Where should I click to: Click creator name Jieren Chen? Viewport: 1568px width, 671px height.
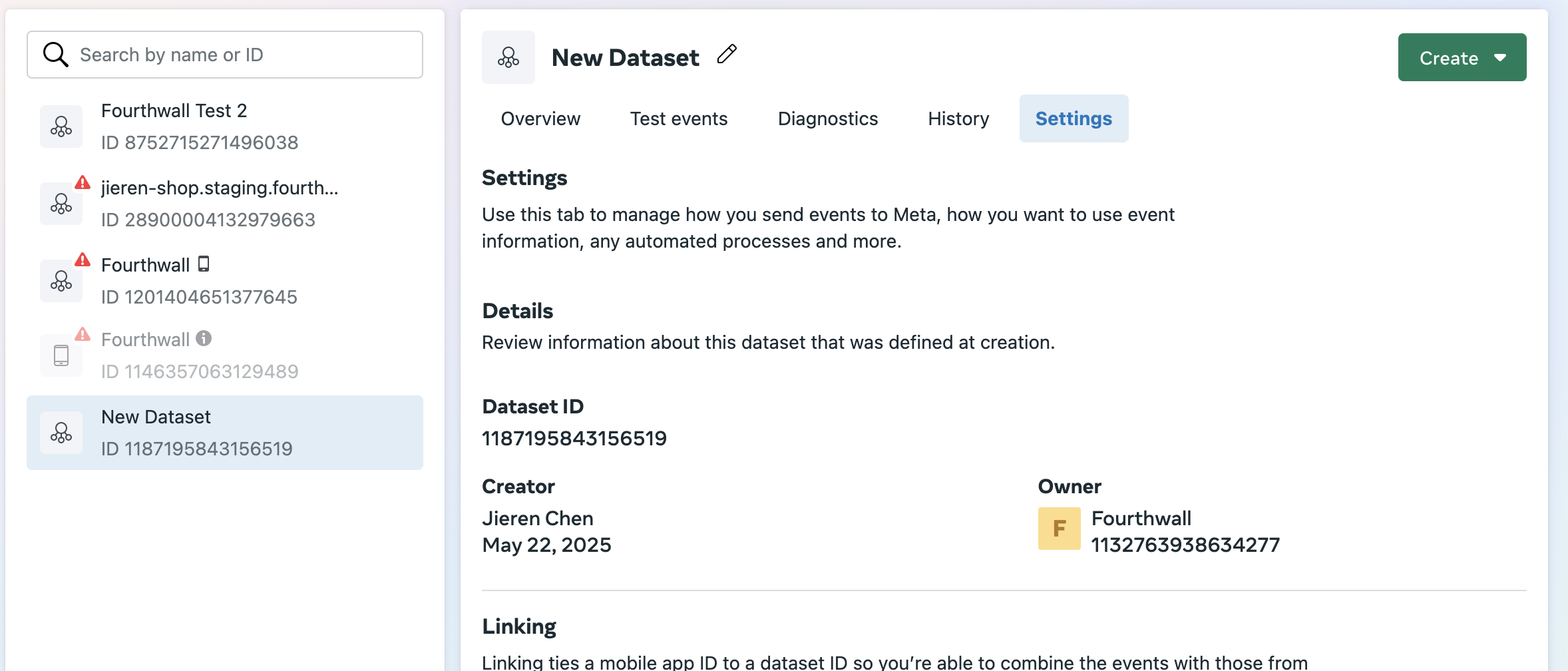tap(538, 519)
